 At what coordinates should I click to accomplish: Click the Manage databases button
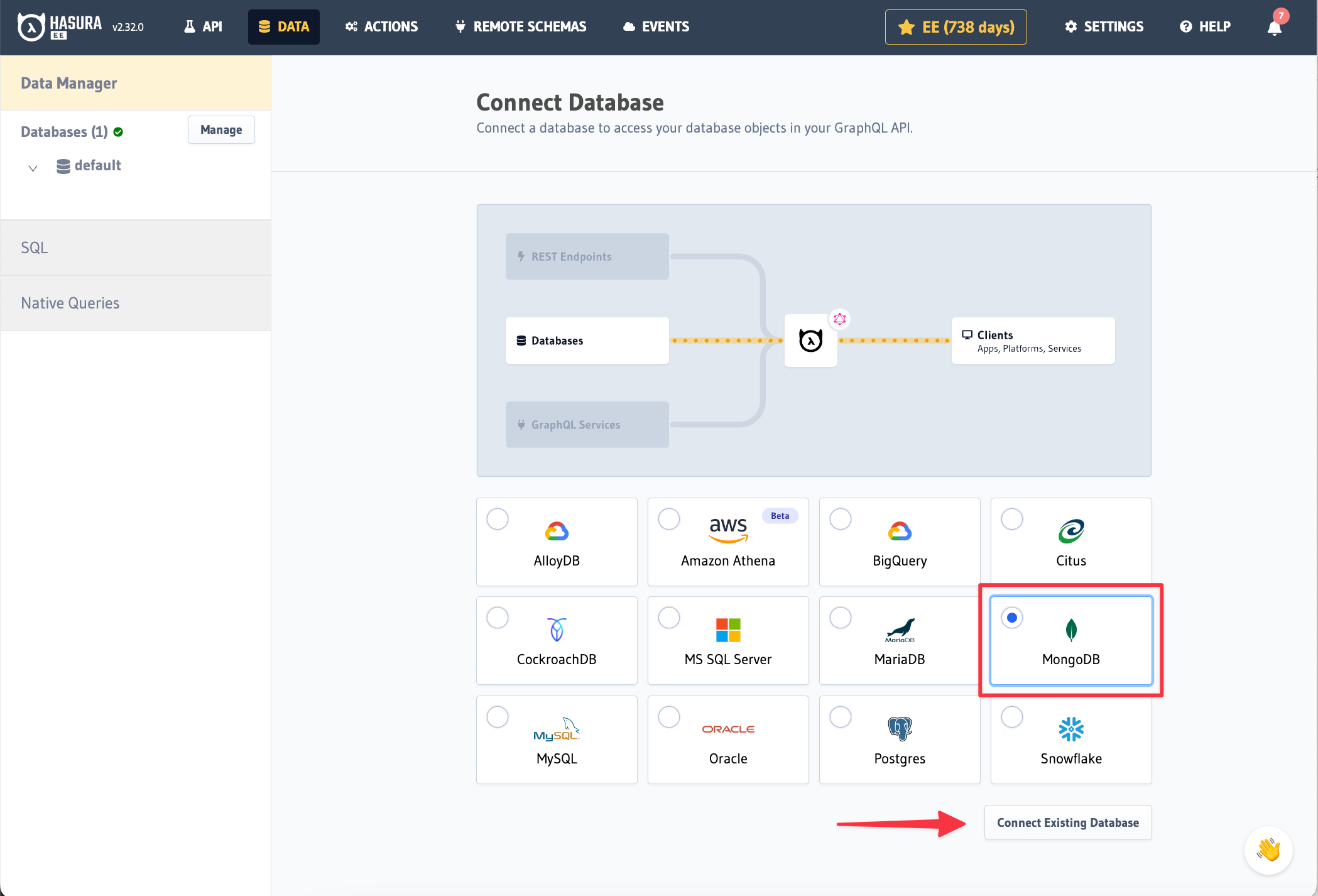221,130
